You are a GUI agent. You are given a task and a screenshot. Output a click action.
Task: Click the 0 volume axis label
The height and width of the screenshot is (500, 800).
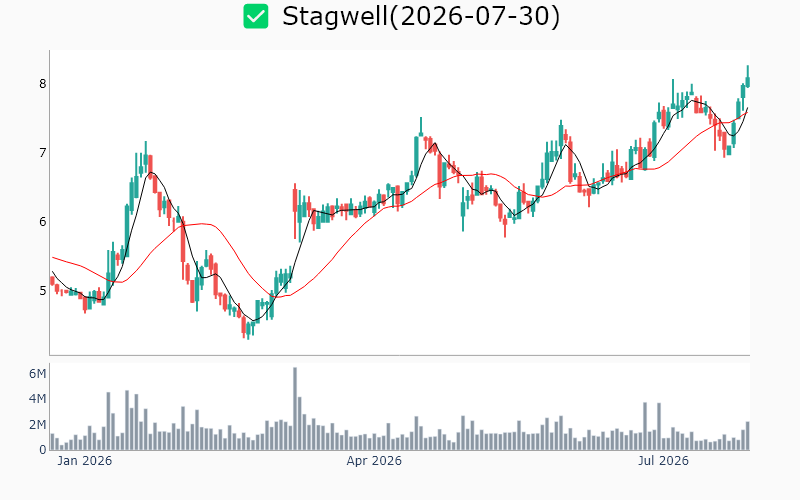(42, 450)
